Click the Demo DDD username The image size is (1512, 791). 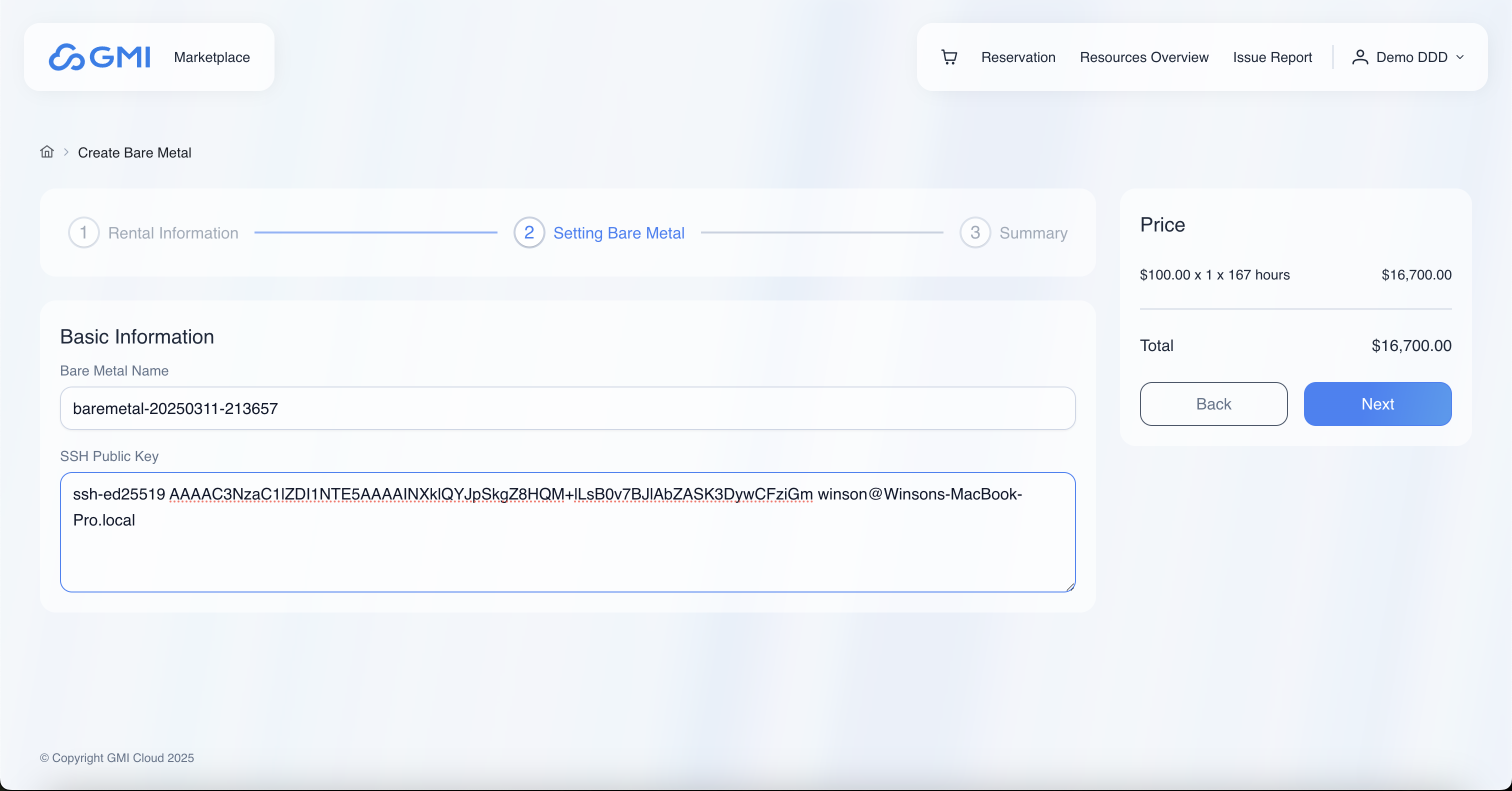[1411, 57]
